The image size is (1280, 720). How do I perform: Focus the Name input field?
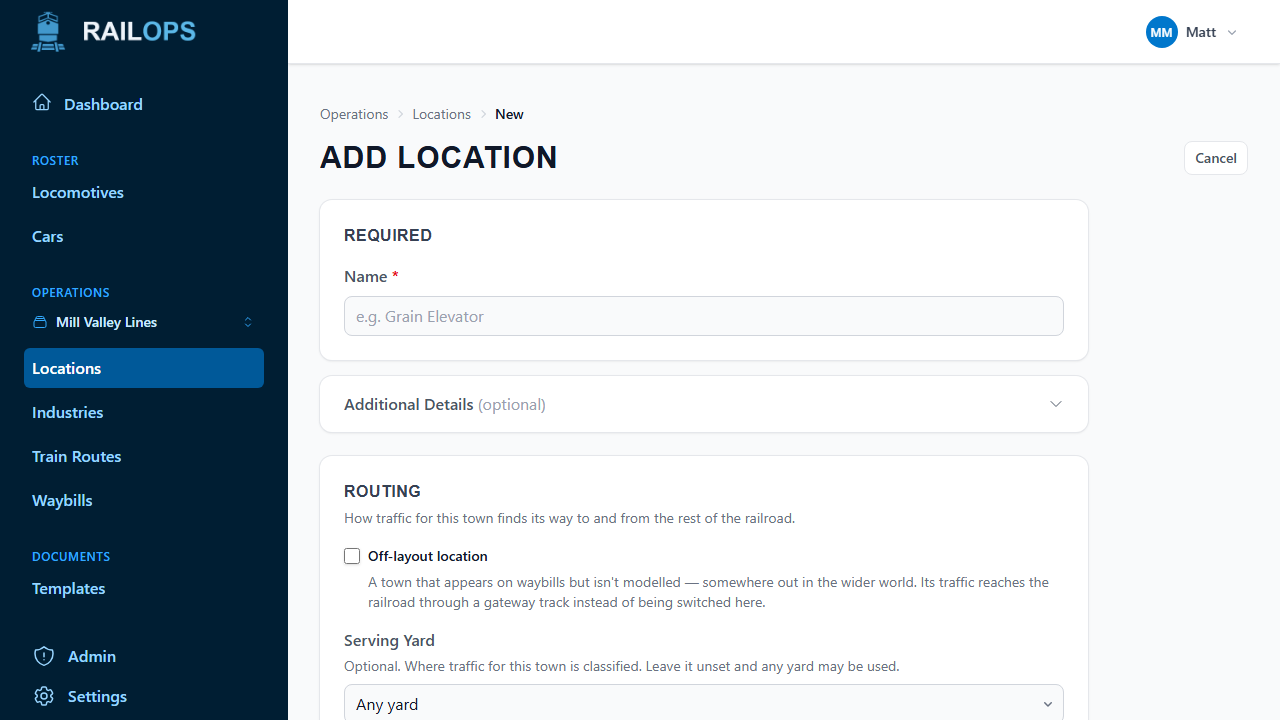click(x=704, y=316)
